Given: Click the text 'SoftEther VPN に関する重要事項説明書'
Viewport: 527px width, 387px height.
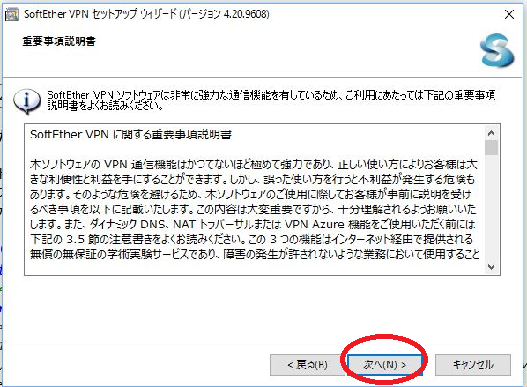Looking at the screenshot, I should (131, 134).
